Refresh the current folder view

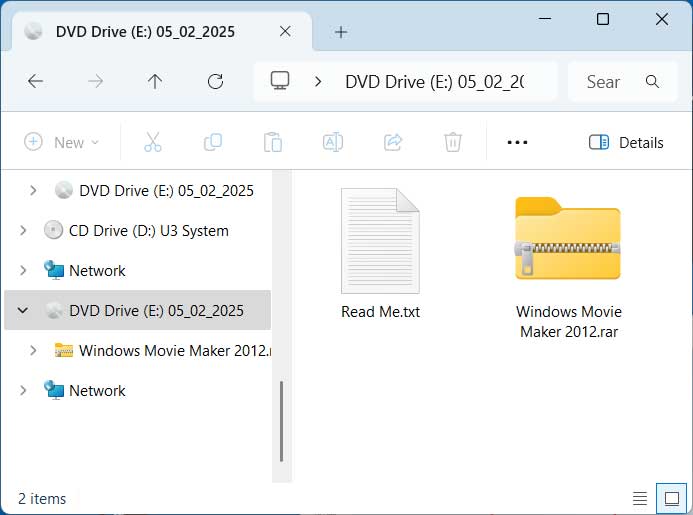[215, 81]
